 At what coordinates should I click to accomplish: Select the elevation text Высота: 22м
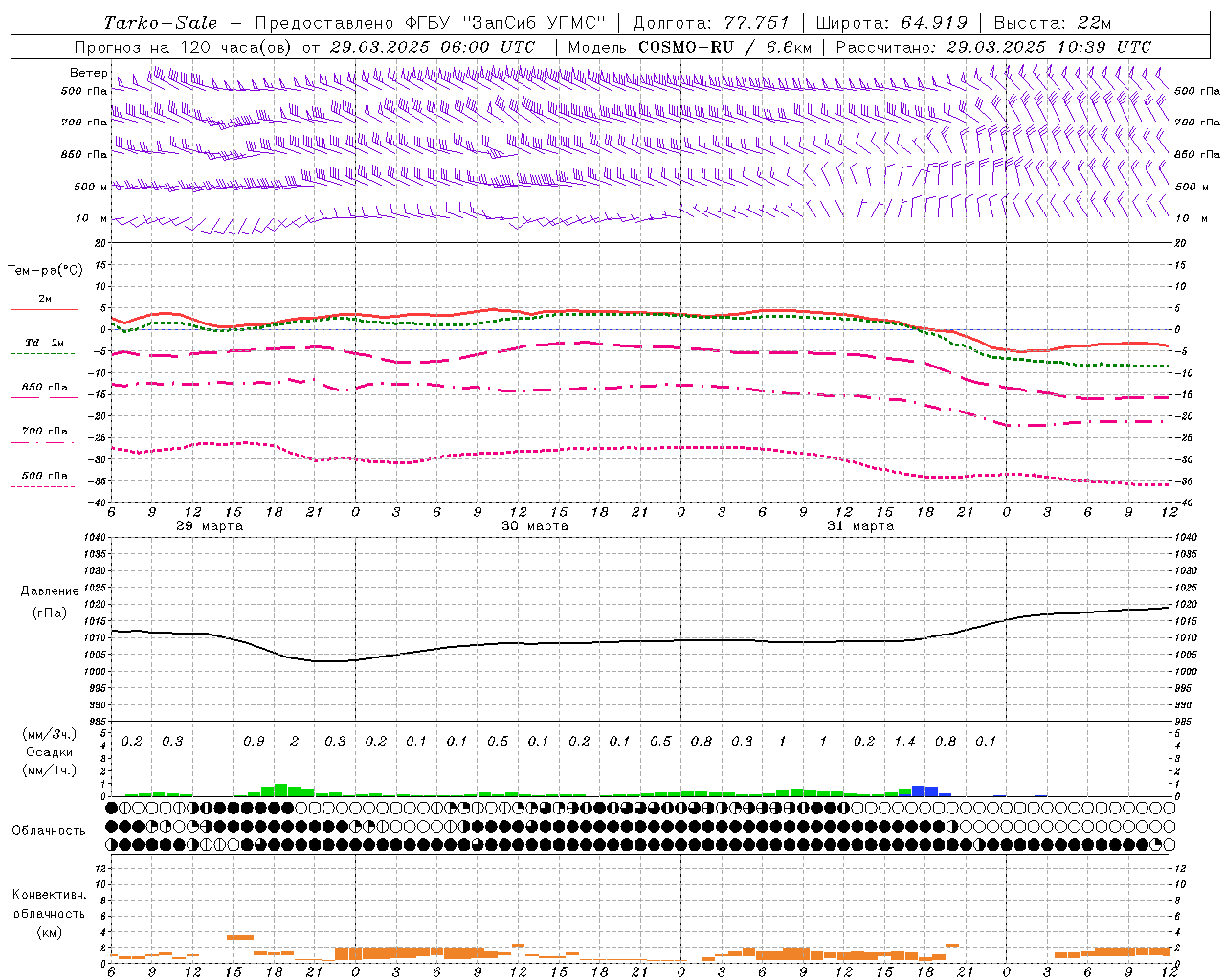1053,23
